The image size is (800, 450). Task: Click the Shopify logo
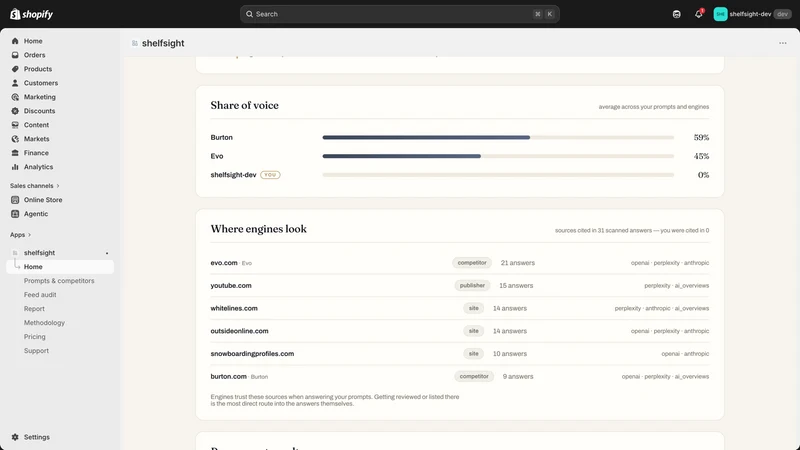[x=32, y=14]
